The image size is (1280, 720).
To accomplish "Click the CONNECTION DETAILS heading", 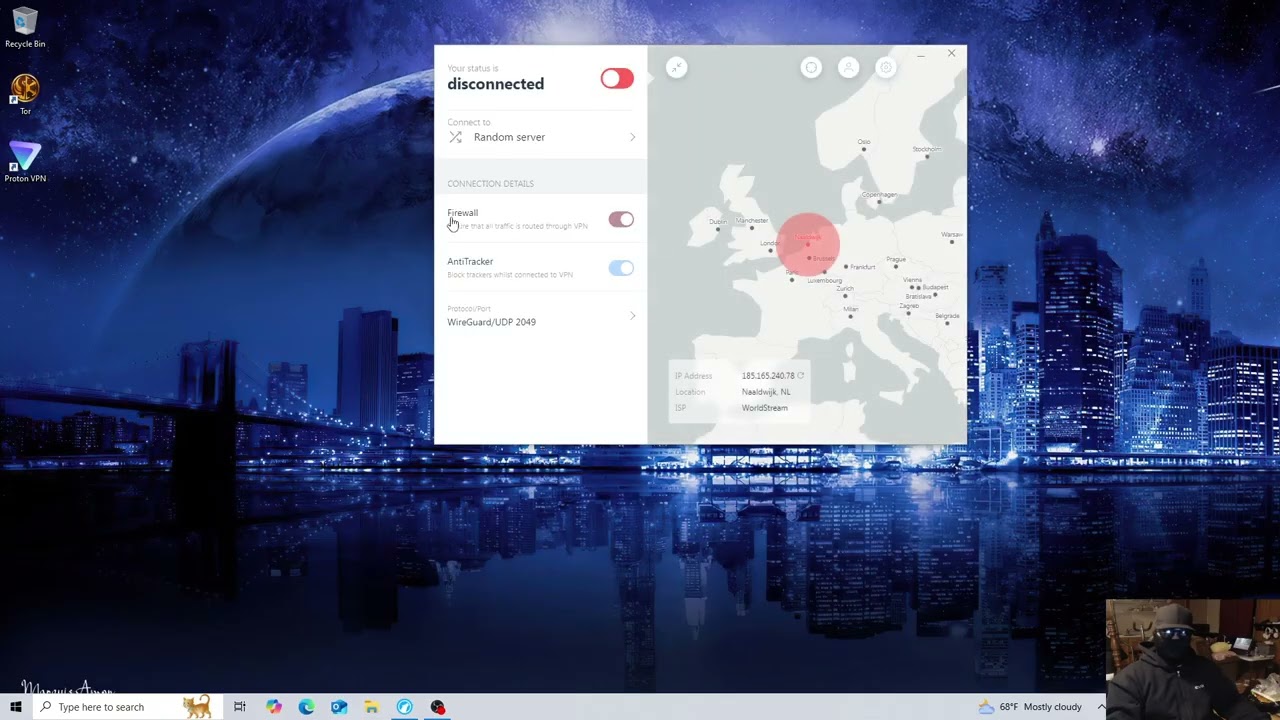I will click(x=490, y=184).
